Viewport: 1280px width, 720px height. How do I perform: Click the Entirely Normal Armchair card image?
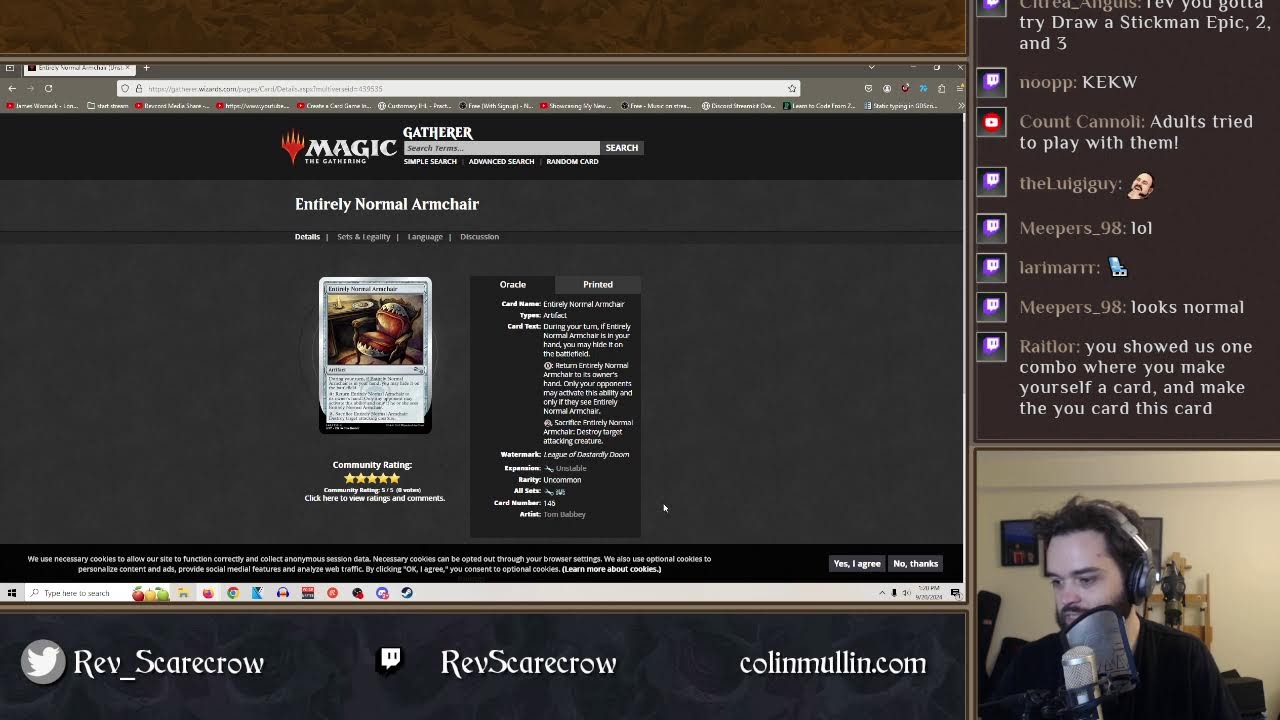tap(375, 355)
